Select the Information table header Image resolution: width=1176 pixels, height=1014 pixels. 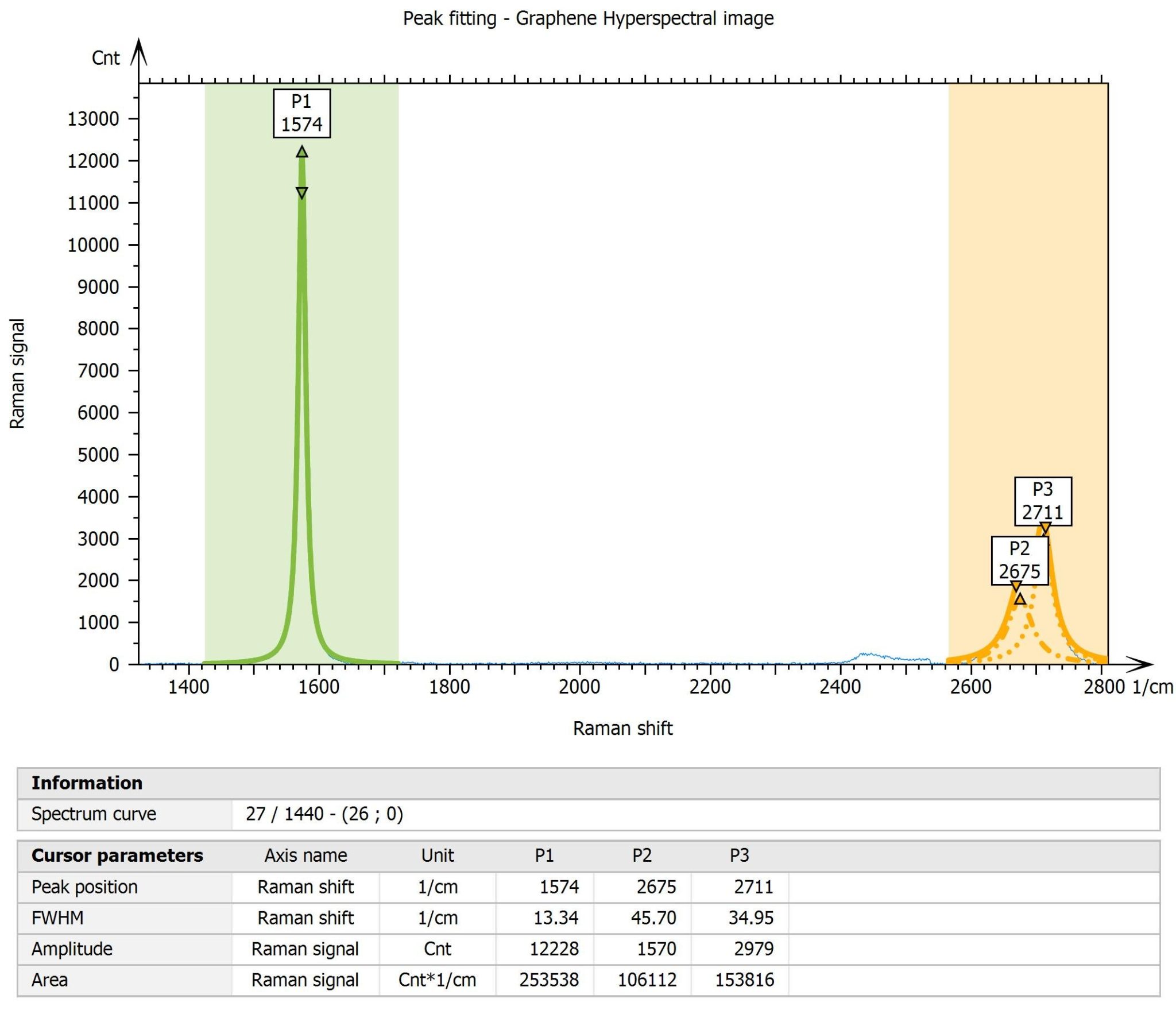coord(87,783)
